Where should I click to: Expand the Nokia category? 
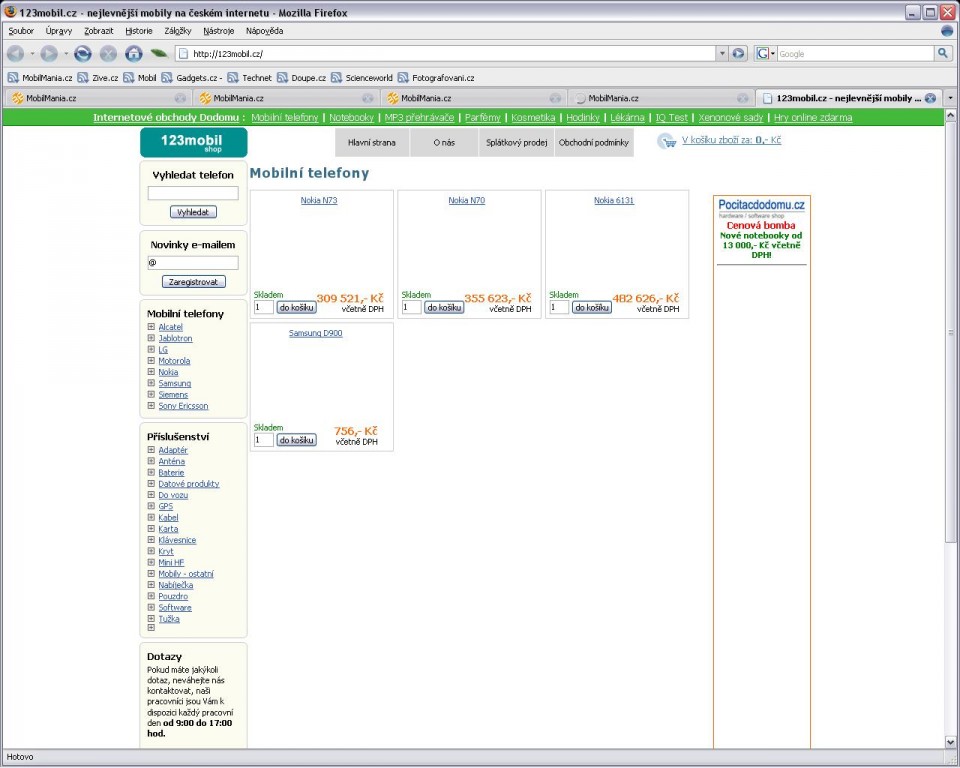pyautogui.click(x=151, y=372)
